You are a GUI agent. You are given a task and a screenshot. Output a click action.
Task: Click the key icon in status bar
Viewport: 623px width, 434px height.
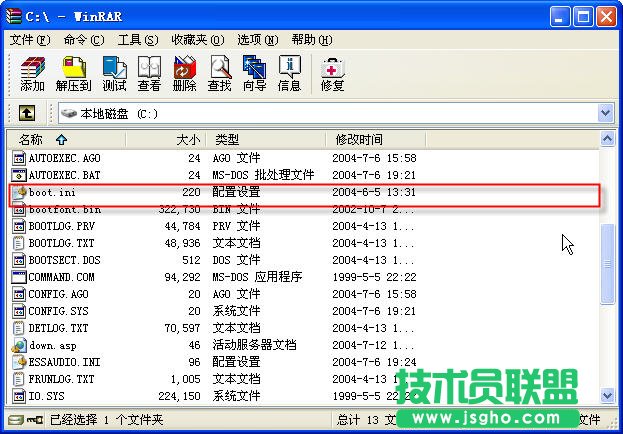tap(35, 420)
